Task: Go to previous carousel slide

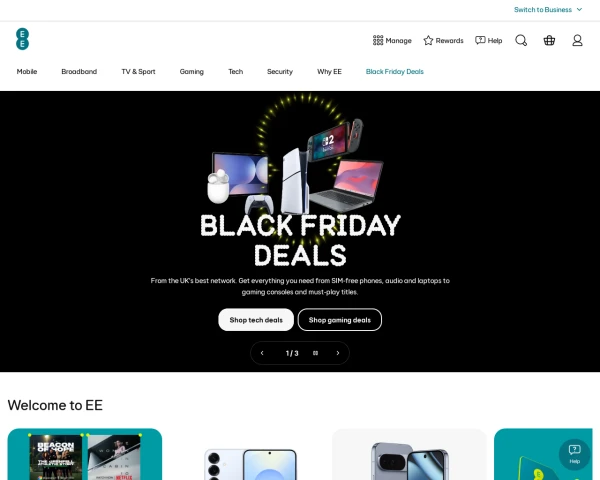Action: click(262, 353)
